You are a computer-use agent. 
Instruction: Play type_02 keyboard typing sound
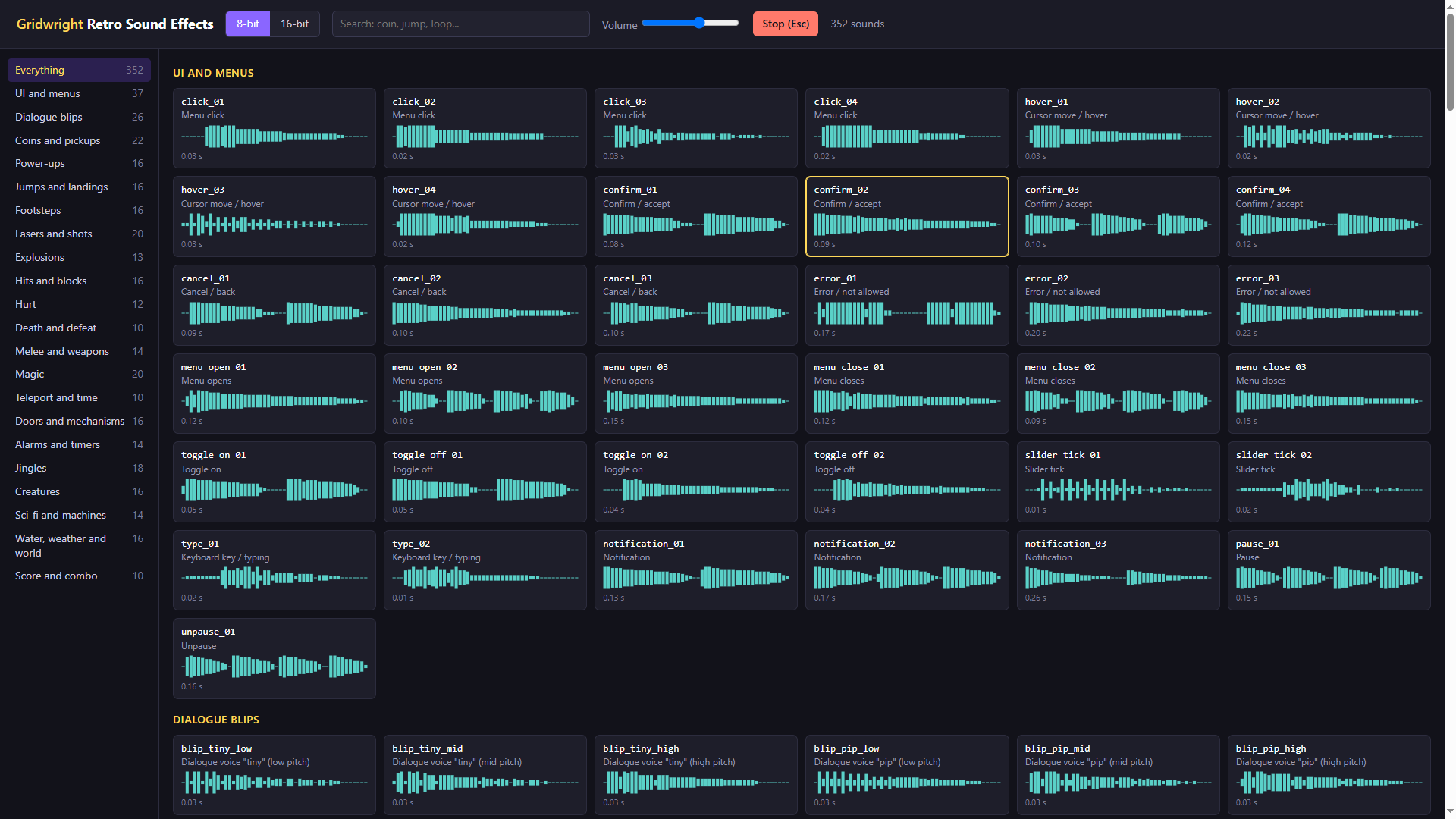point(485,570)
